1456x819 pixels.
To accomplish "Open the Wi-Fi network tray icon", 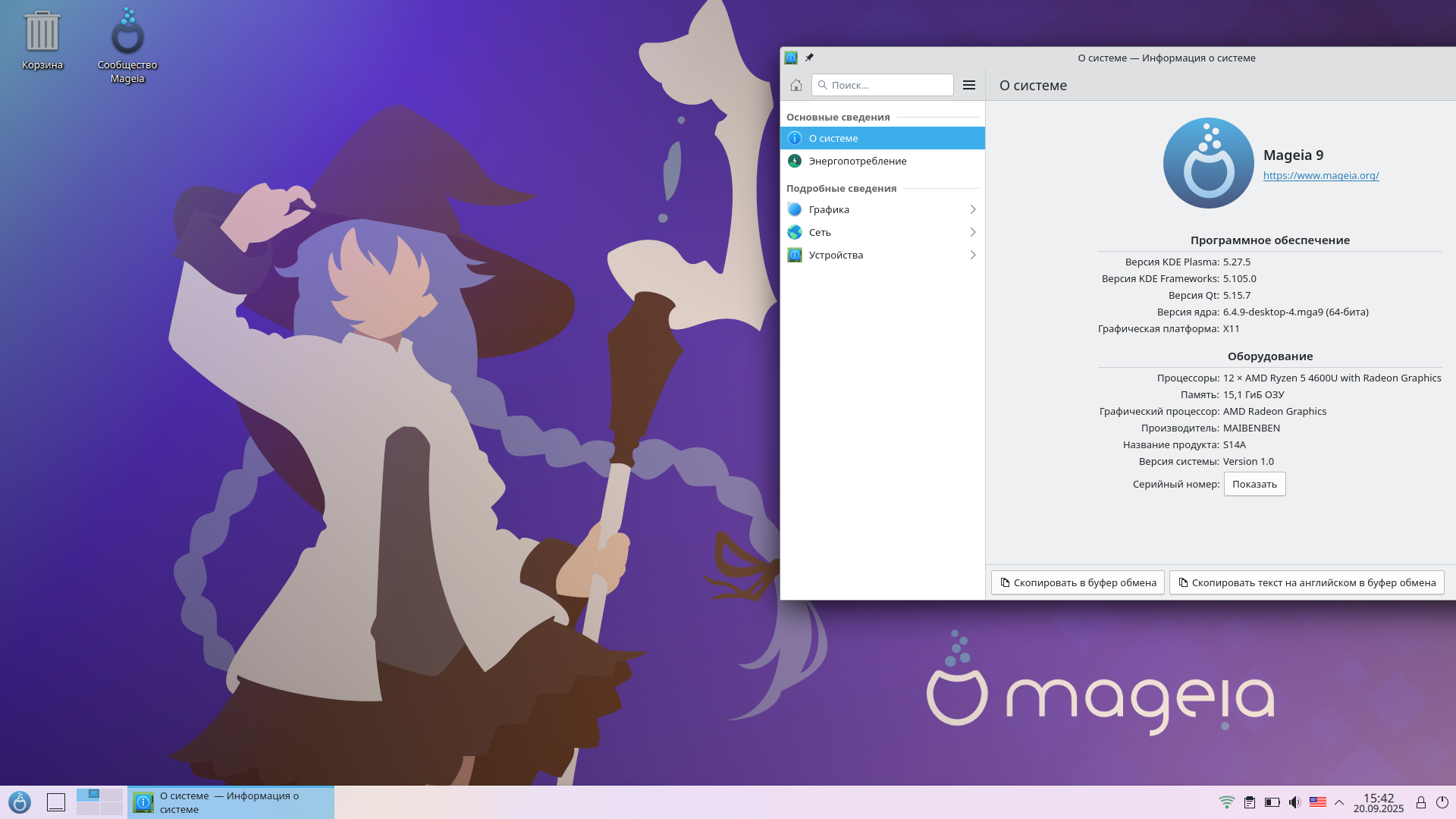I will pos(1226,802).
